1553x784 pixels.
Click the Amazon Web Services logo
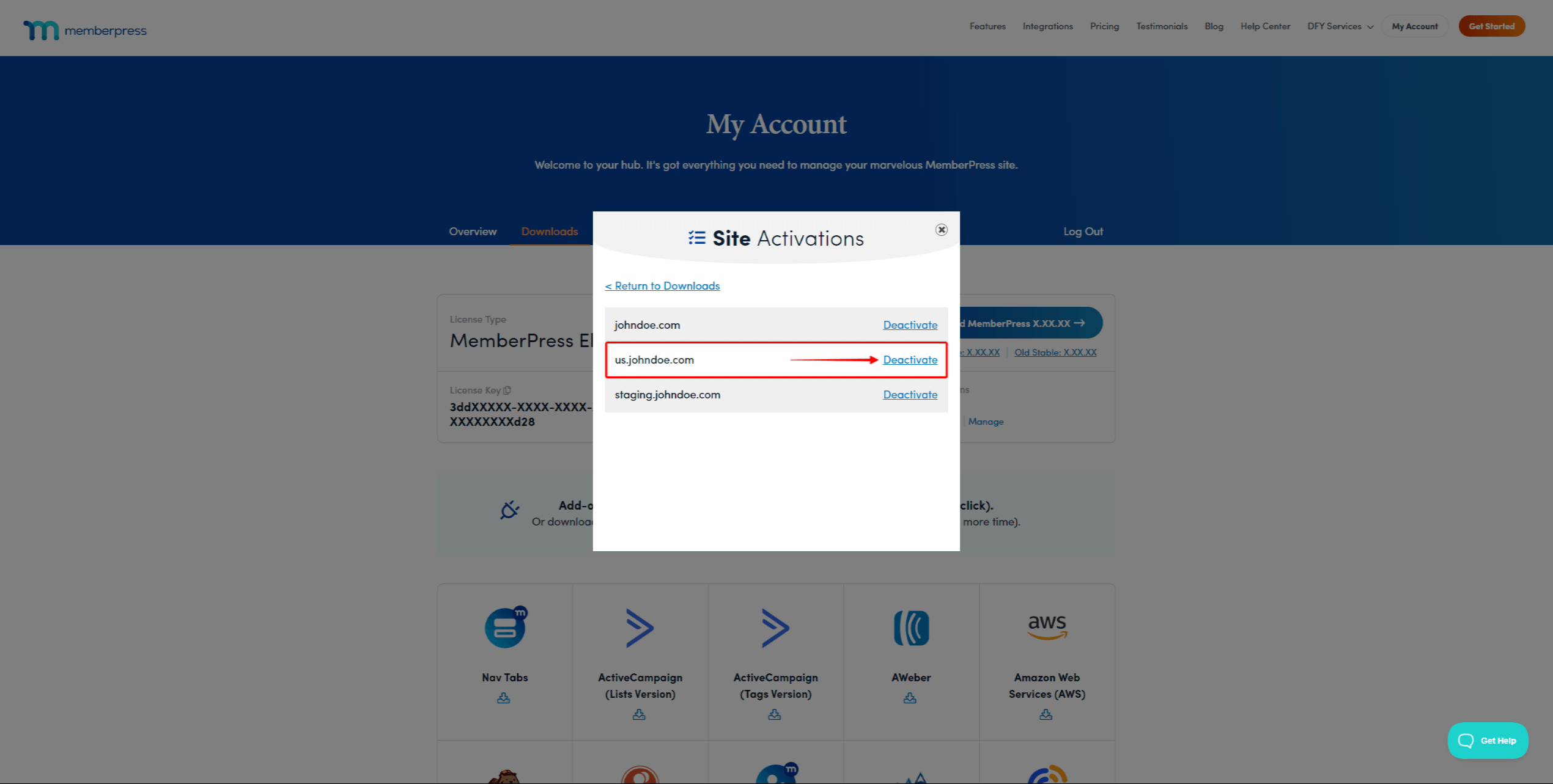pyautogui.click(x=1047, y=627)
